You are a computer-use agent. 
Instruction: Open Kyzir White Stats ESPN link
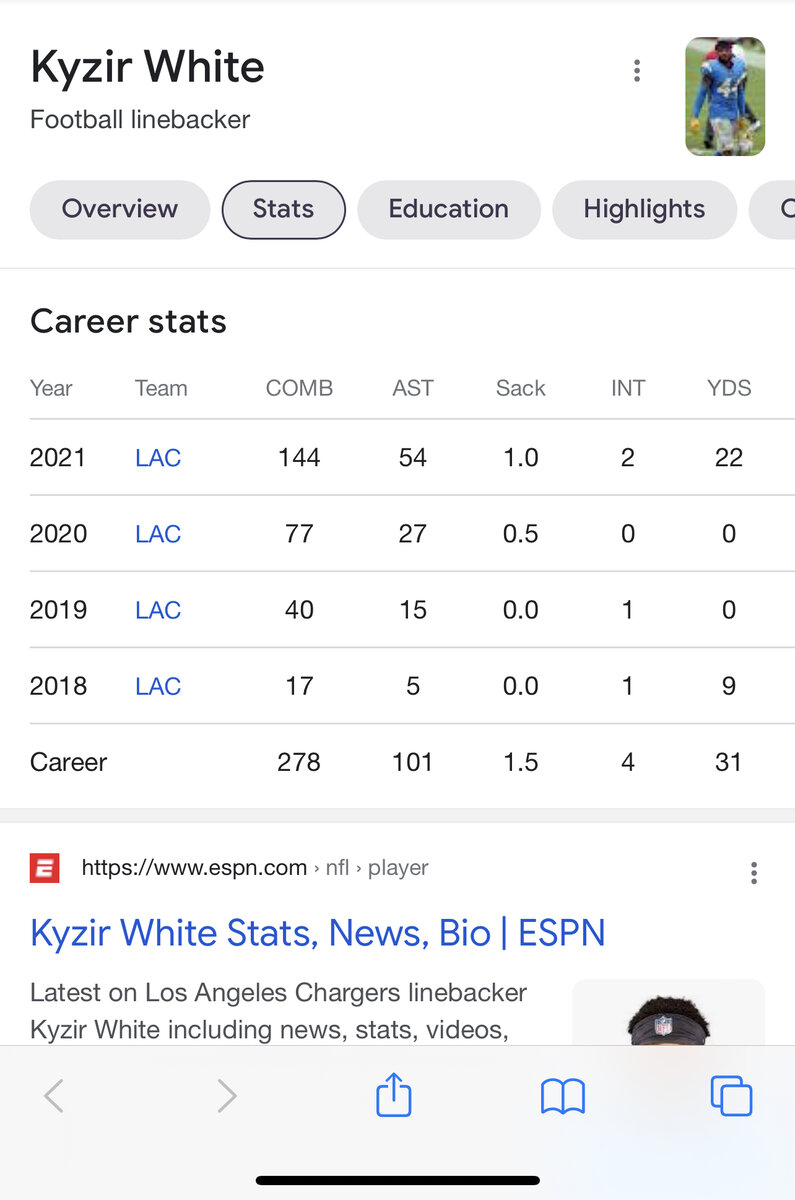click(318, 933)
